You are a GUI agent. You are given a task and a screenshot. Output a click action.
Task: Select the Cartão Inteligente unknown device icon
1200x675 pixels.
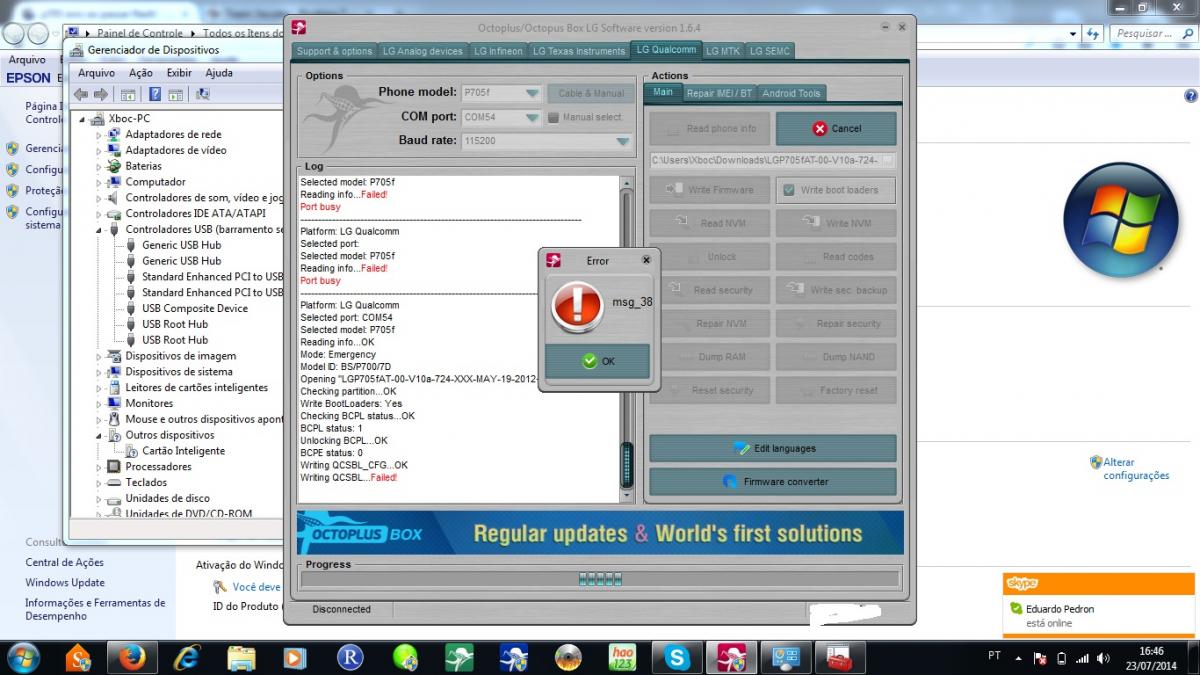132,451
